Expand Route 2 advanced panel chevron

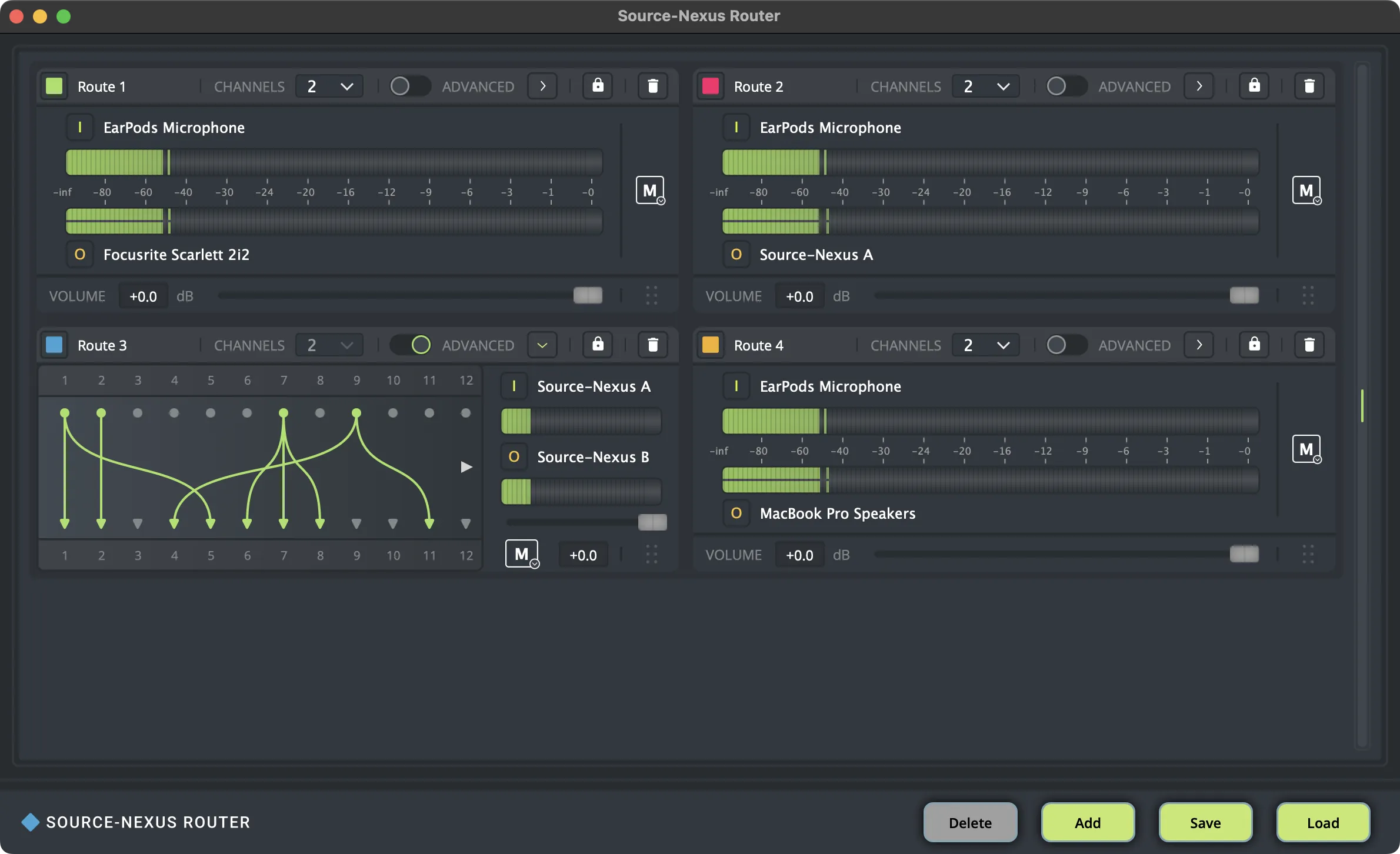click(1199, 86)
